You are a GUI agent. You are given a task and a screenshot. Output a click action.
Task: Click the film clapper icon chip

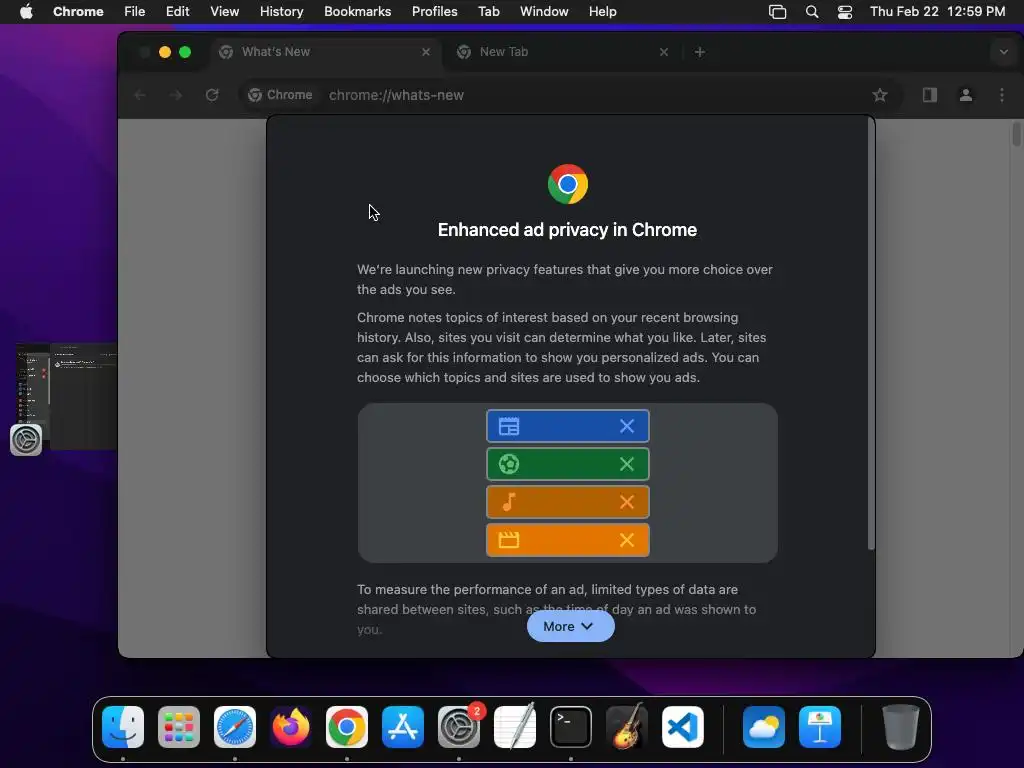(x=509, y=540)
